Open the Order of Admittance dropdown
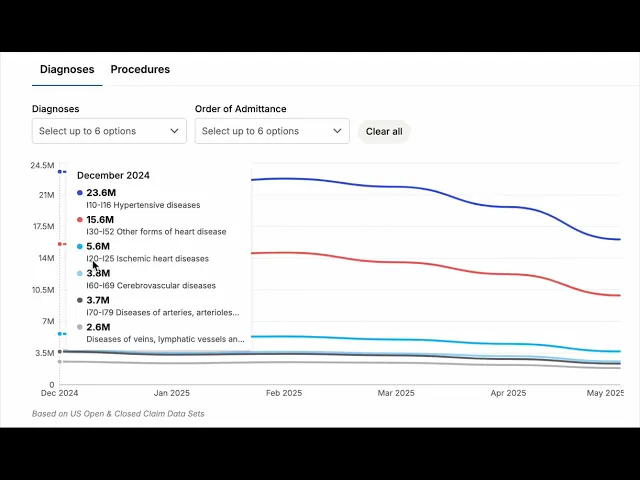This screenshot has height=480, width=640. [x=272, y=131]
